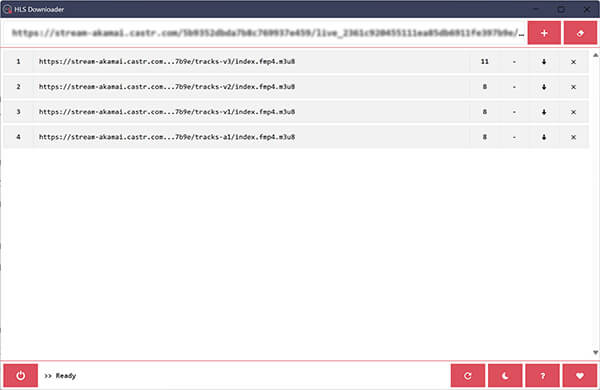
Task: Download the tracks-a1 stream
Action: coord(544,137)
